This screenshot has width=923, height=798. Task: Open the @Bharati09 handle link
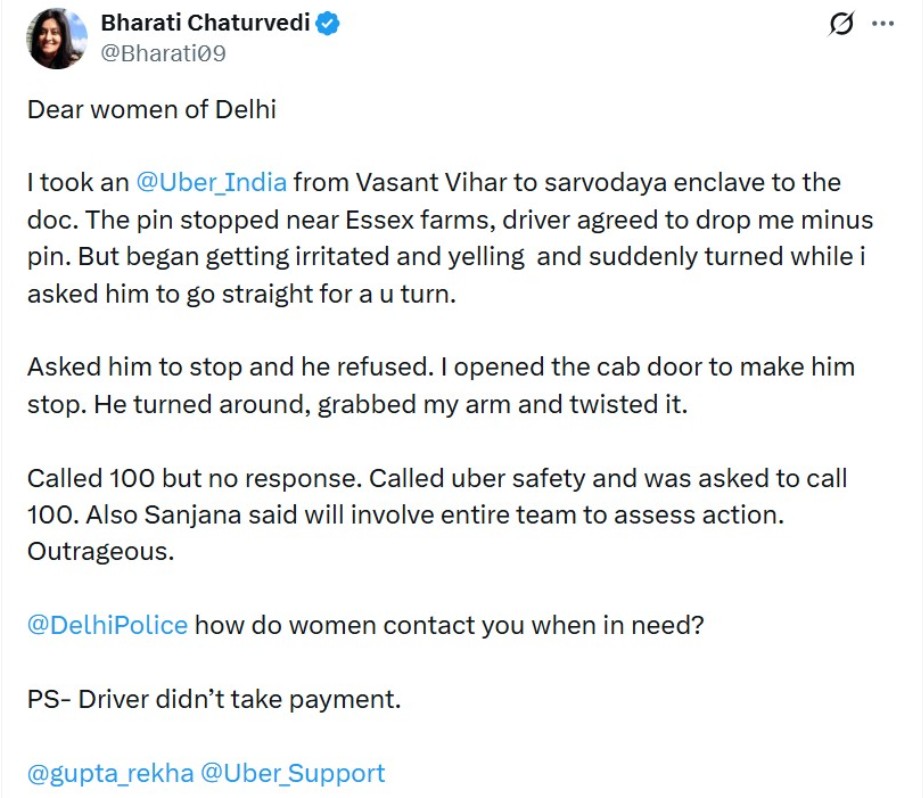163,53
